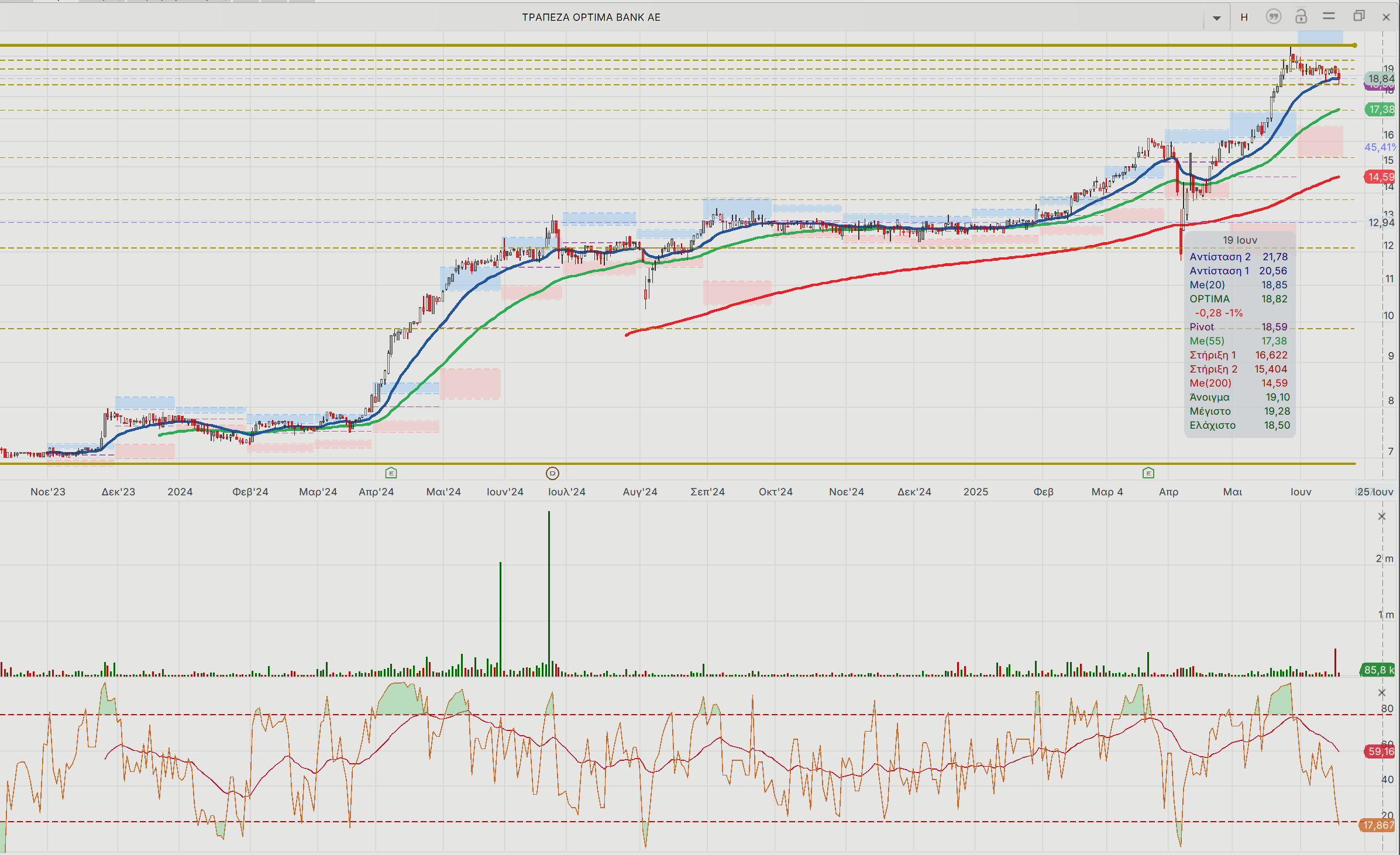The width and height of the screenshot is (1400, 855).
Task: Click the ΤΡΑΠΕΖΑ OPTIMA BANK ΑΕ title
Action: click(x=591, y=18)
